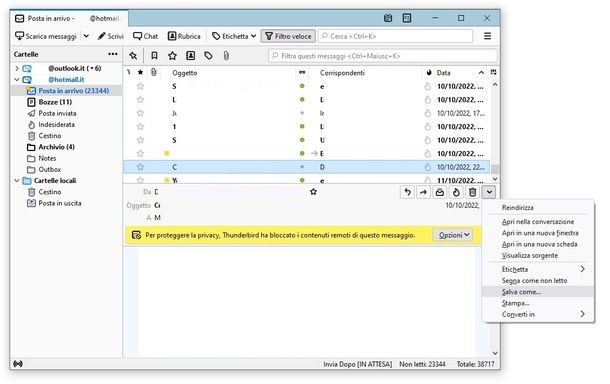Sort by junk status column flame icon

click(428, 73)
